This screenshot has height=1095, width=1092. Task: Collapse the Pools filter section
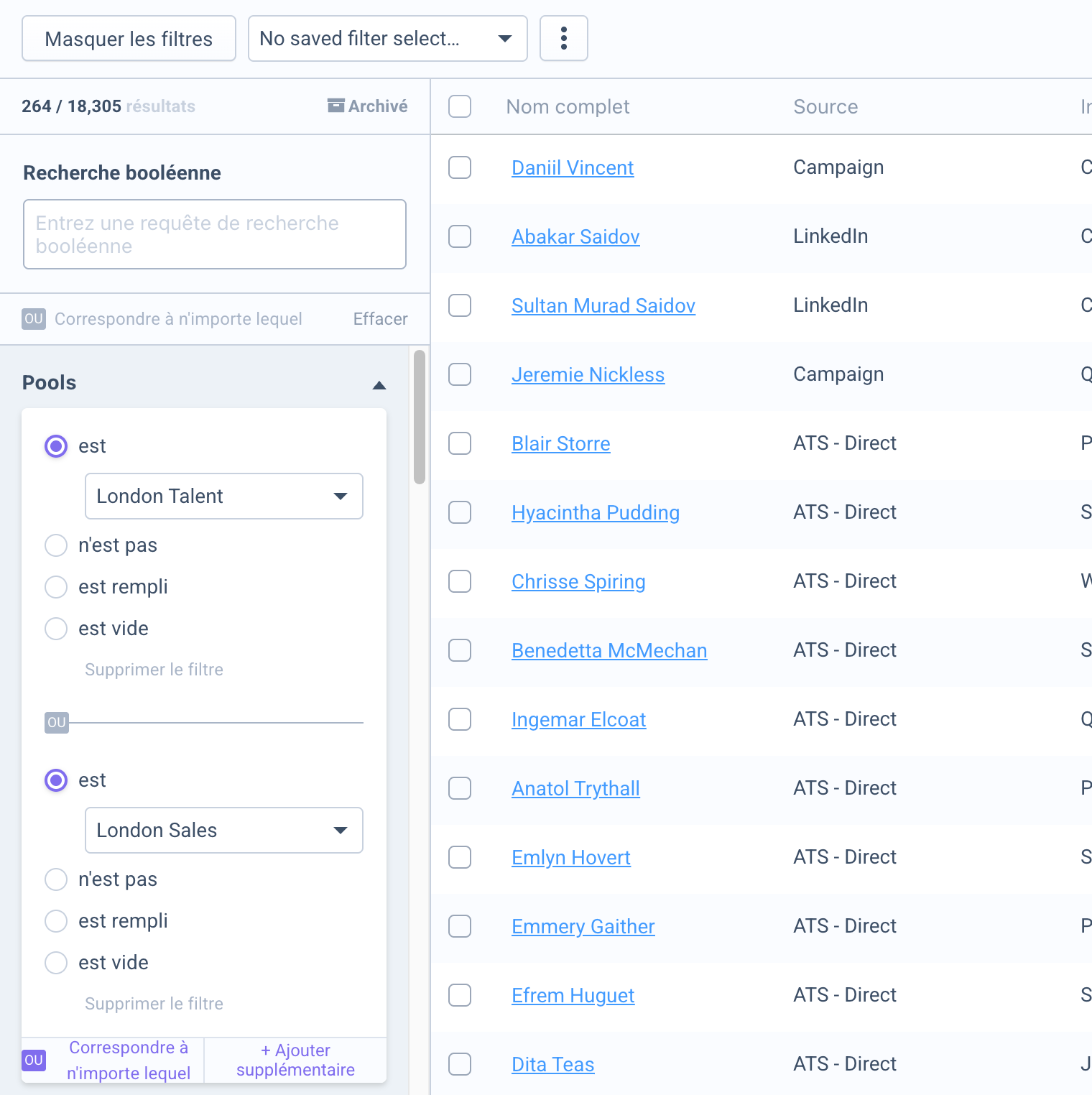379,385
